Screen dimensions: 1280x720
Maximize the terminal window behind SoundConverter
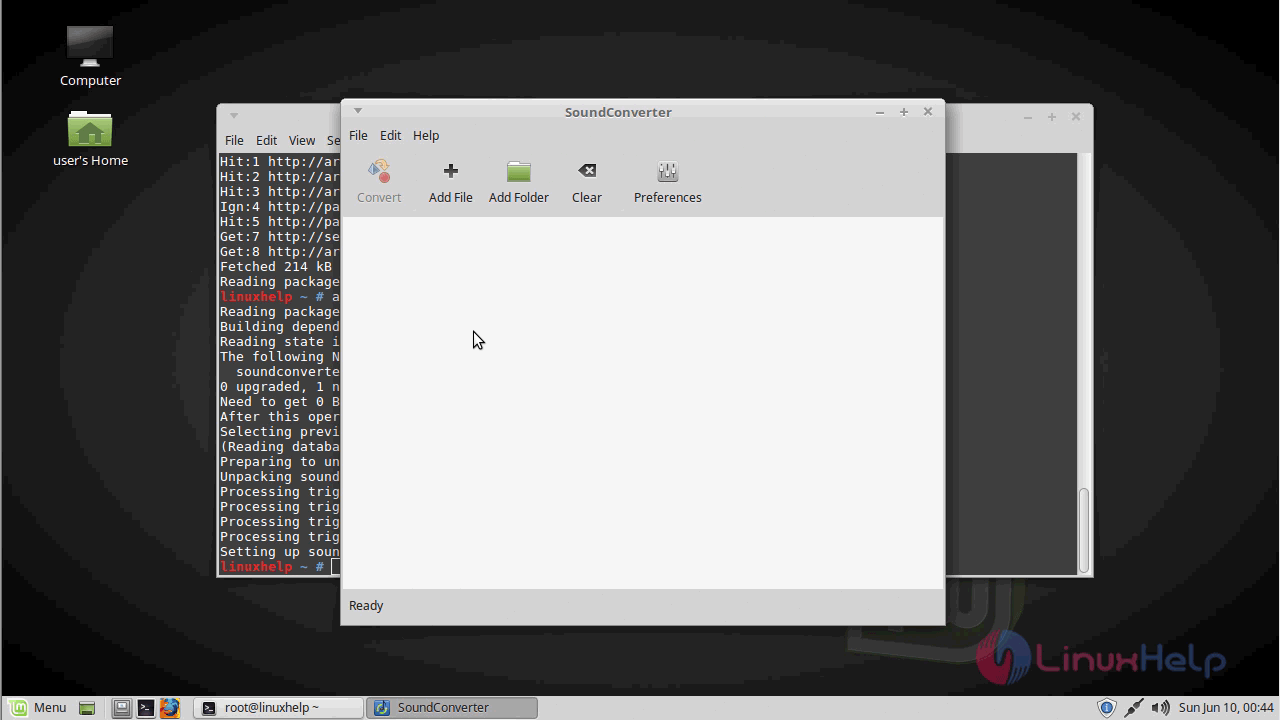1052,117
